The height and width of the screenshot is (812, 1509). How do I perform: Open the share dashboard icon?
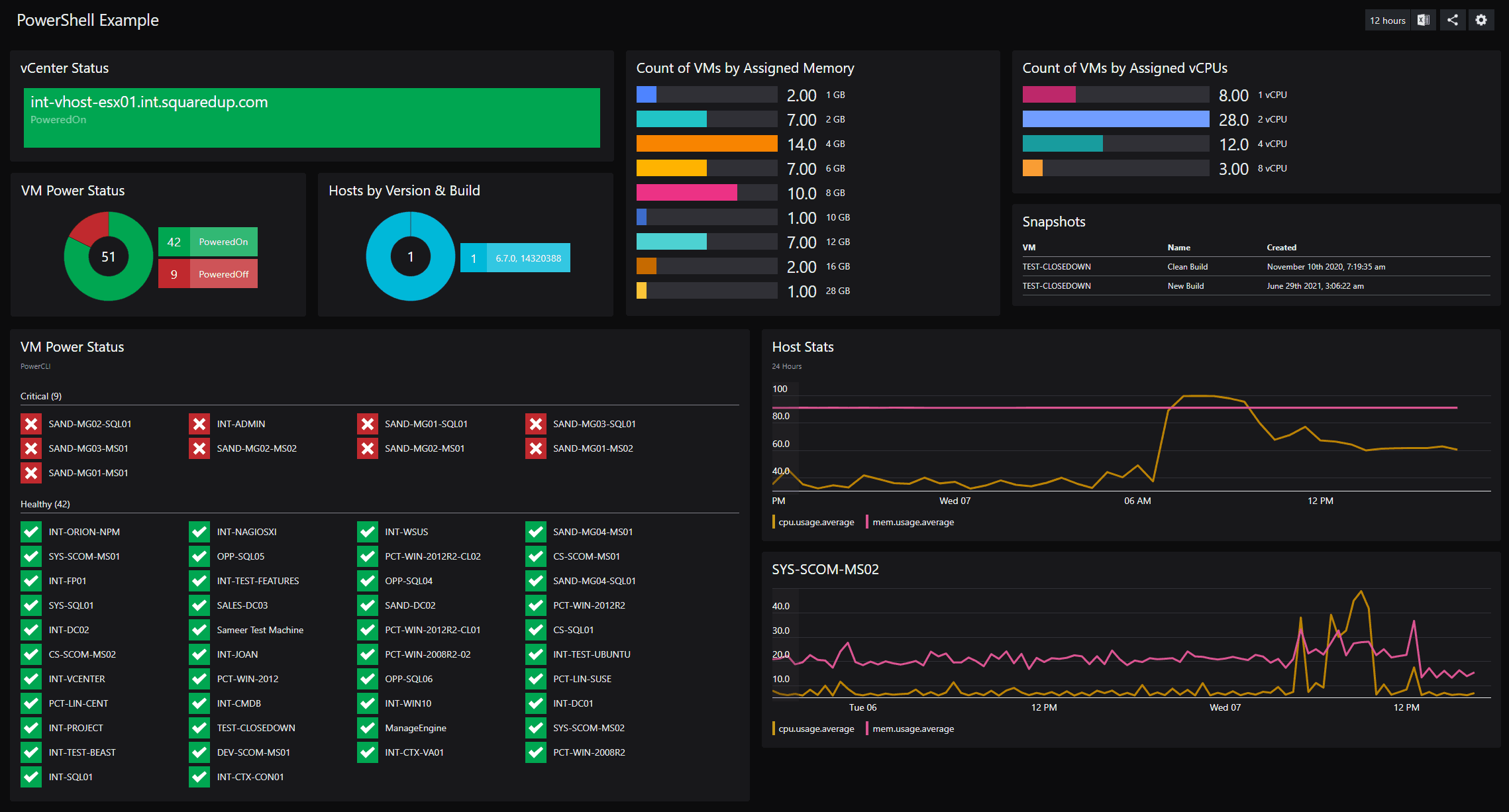pos(1452,20)
